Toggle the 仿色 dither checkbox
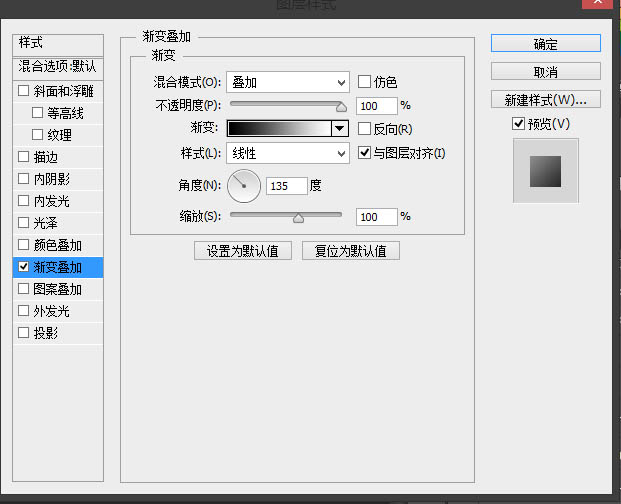The image size is (621, 504). [x=364, y=82]
